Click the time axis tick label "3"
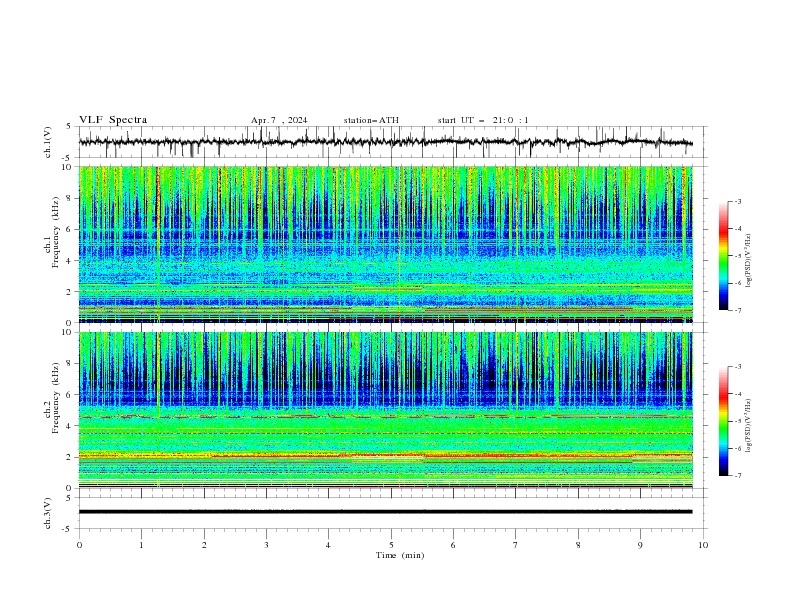This screenshot has width=792, height=612. [266, 545]
